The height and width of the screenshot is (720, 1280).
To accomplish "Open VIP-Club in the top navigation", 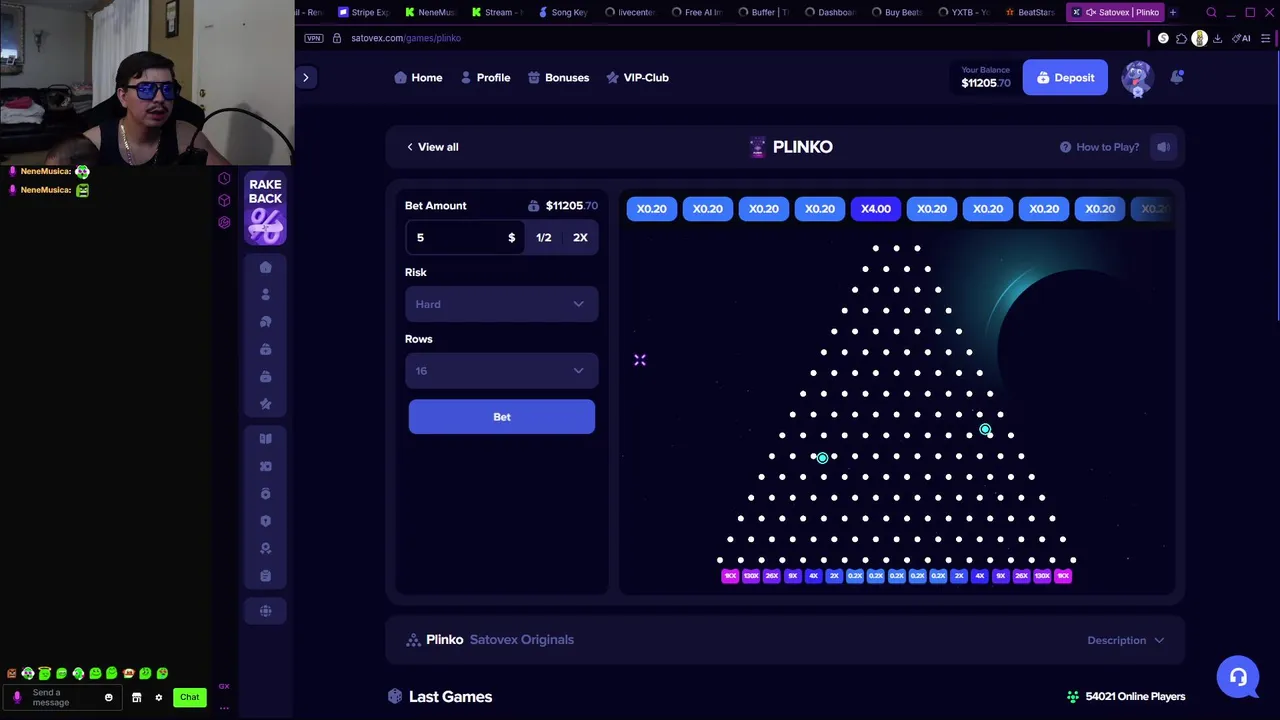I will [637, 77].
